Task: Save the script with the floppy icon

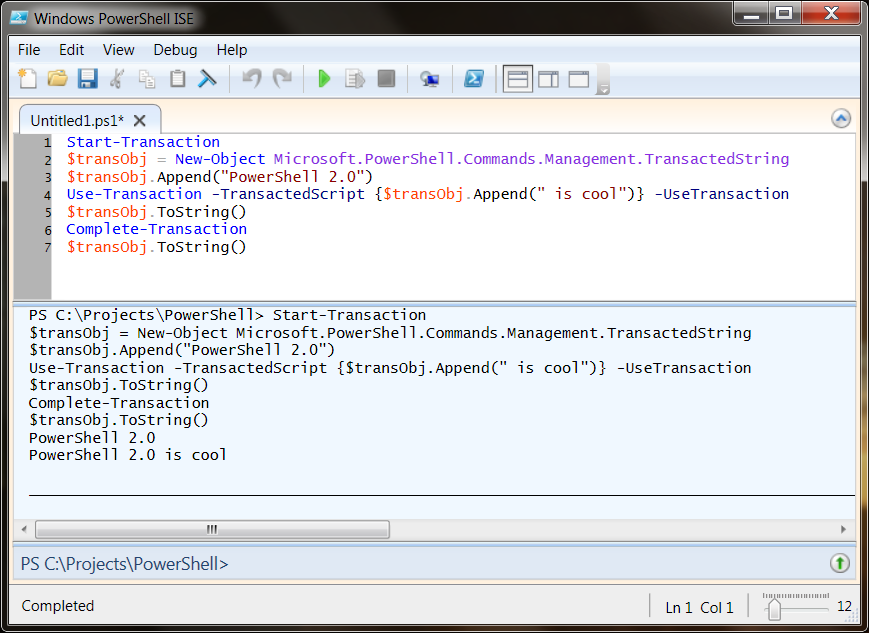Action: tap(87, 79)
